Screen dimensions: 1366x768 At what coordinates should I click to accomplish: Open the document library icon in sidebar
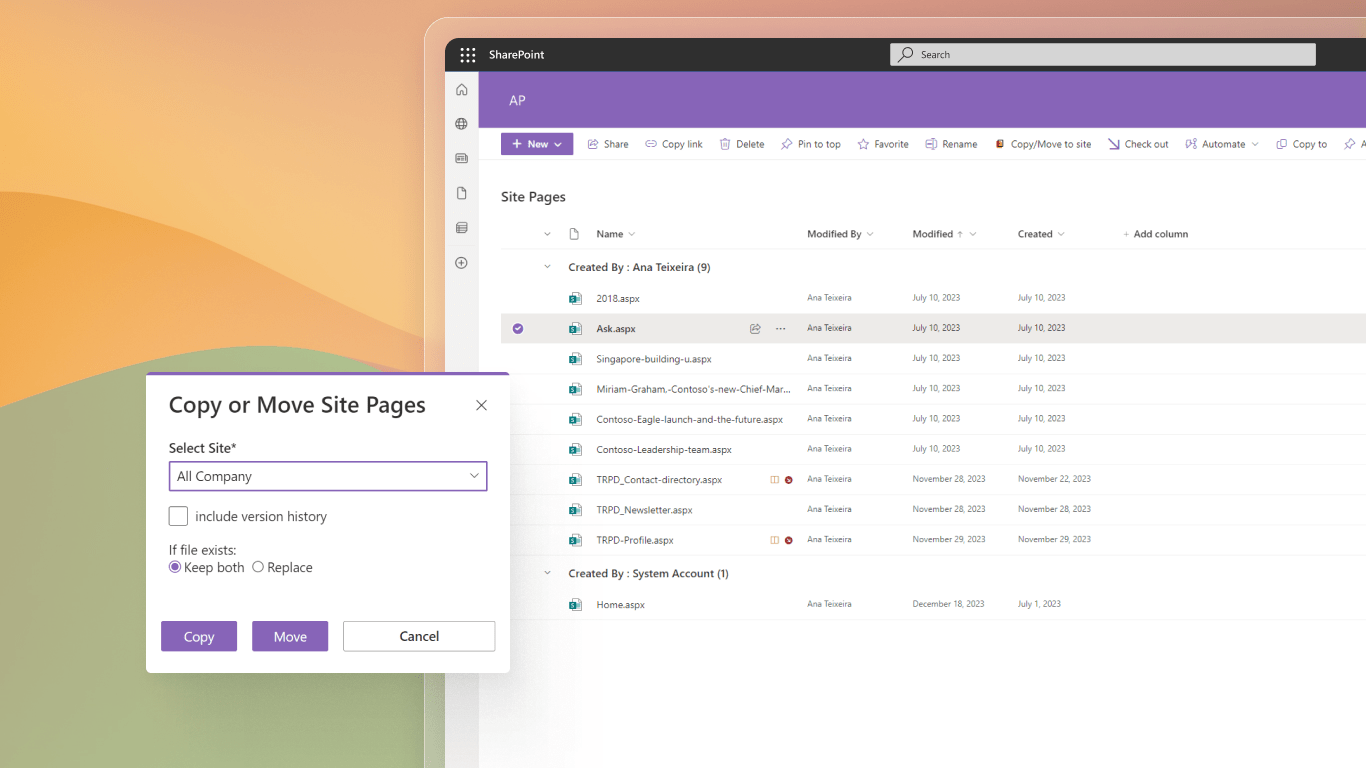click(461, 227)
